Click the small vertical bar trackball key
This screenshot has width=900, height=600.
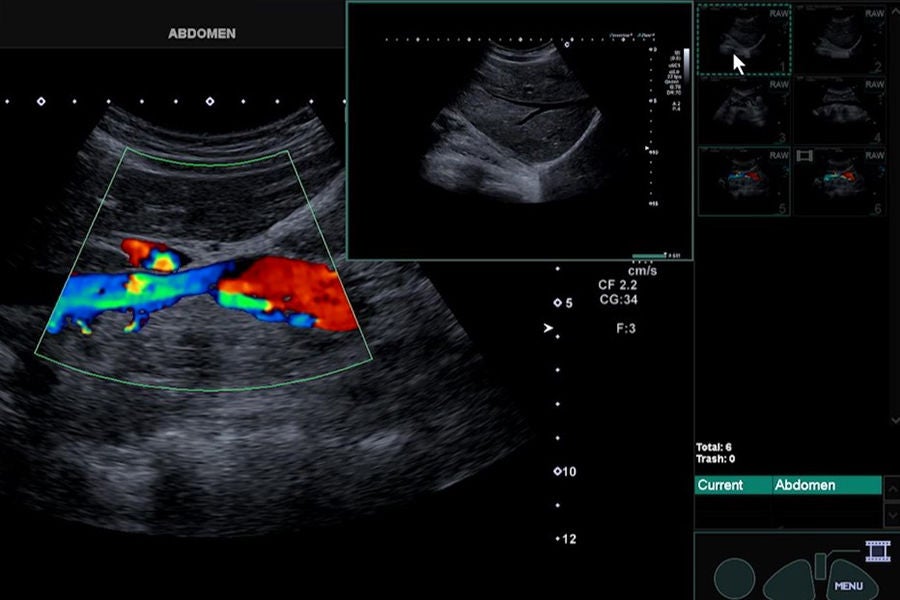point(820,566)
